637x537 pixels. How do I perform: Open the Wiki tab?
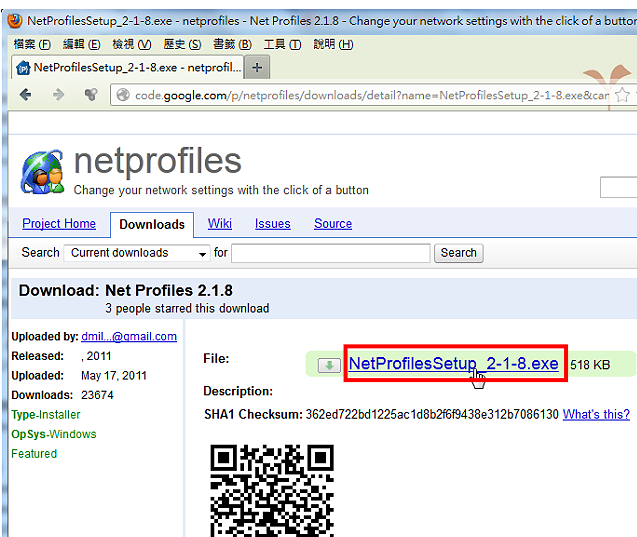pos(220,223)
